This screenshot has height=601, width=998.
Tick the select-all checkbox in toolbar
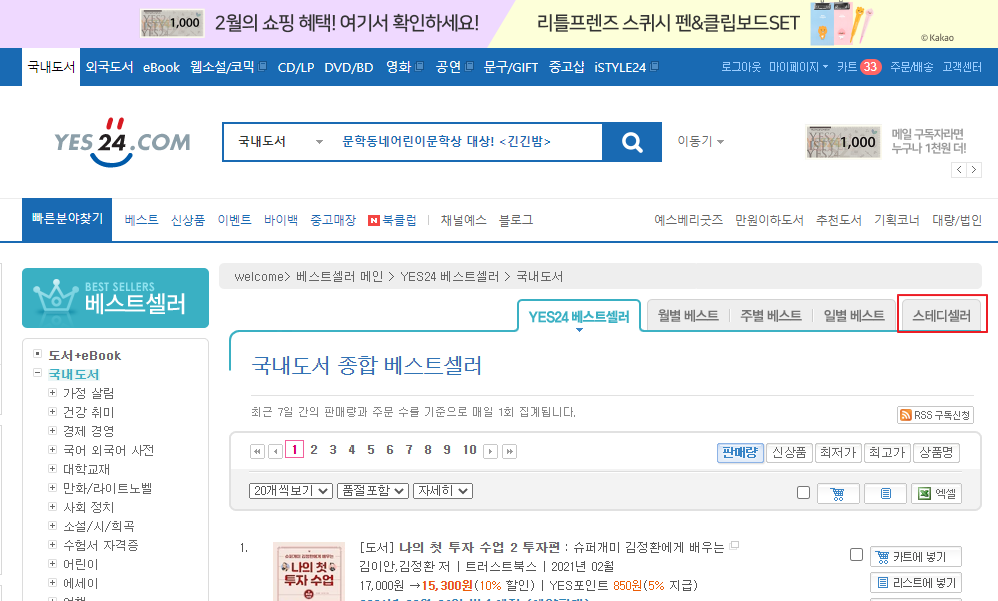(803, 493)
